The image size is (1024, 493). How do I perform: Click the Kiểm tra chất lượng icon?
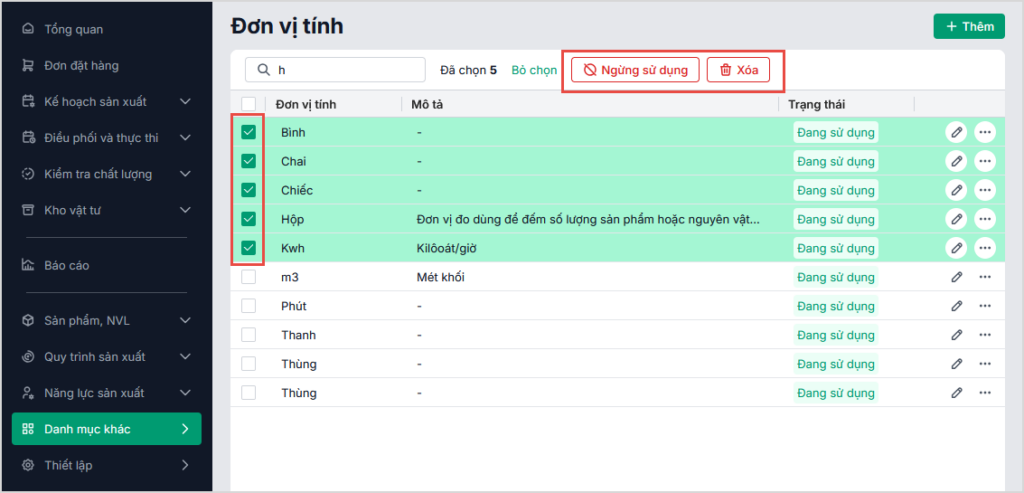pyautogui.click(x=28, y=174)
